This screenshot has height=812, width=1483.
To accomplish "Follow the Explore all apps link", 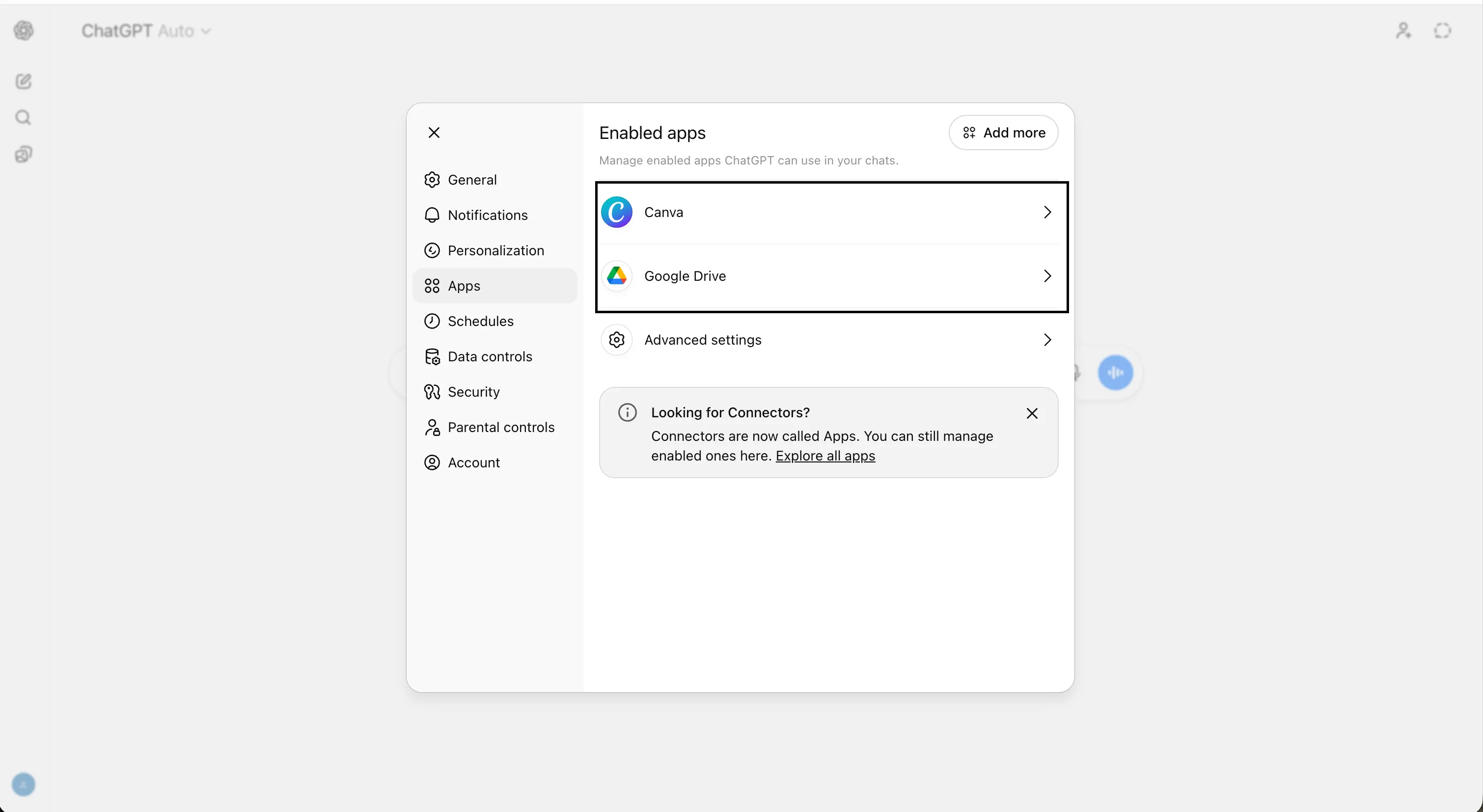I will coord(825,456).
